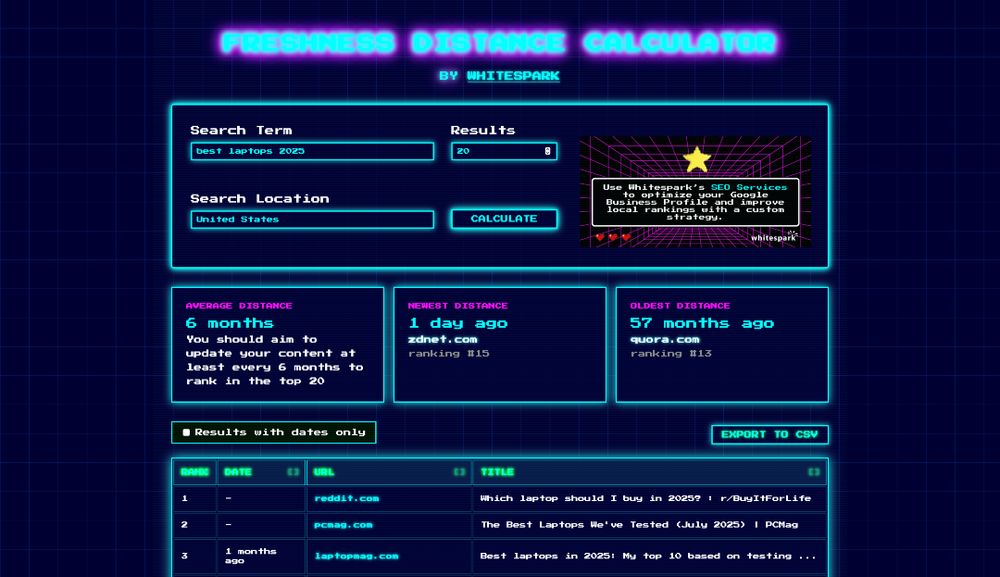1000x577 pixels.
Task: Click quora.com in the Oldest Distance card
Action: click(x=665, y=340)
